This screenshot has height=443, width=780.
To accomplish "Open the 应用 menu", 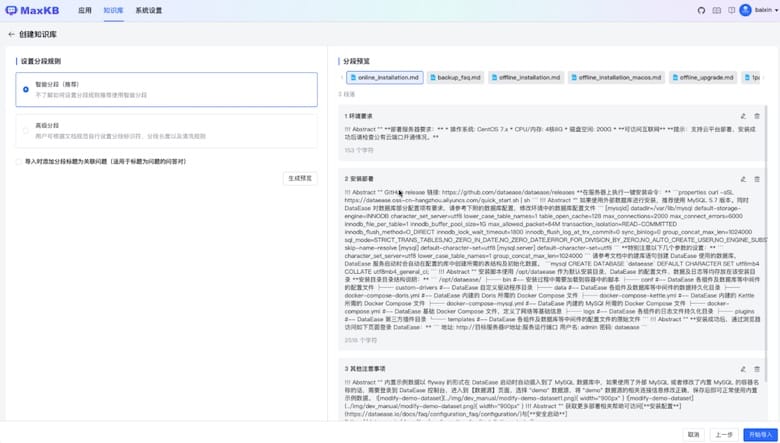I will (85, 10).
